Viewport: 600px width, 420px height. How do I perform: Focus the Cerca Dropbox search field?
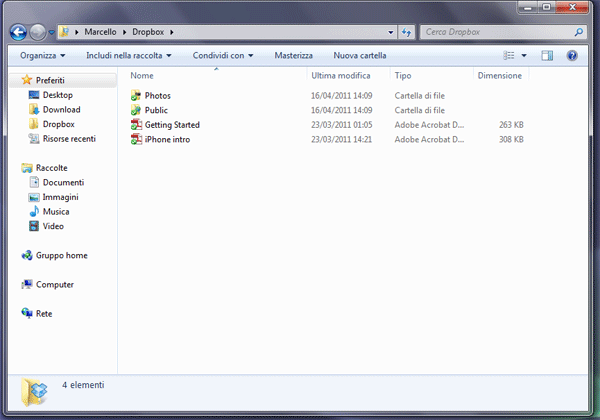(503, 32)
